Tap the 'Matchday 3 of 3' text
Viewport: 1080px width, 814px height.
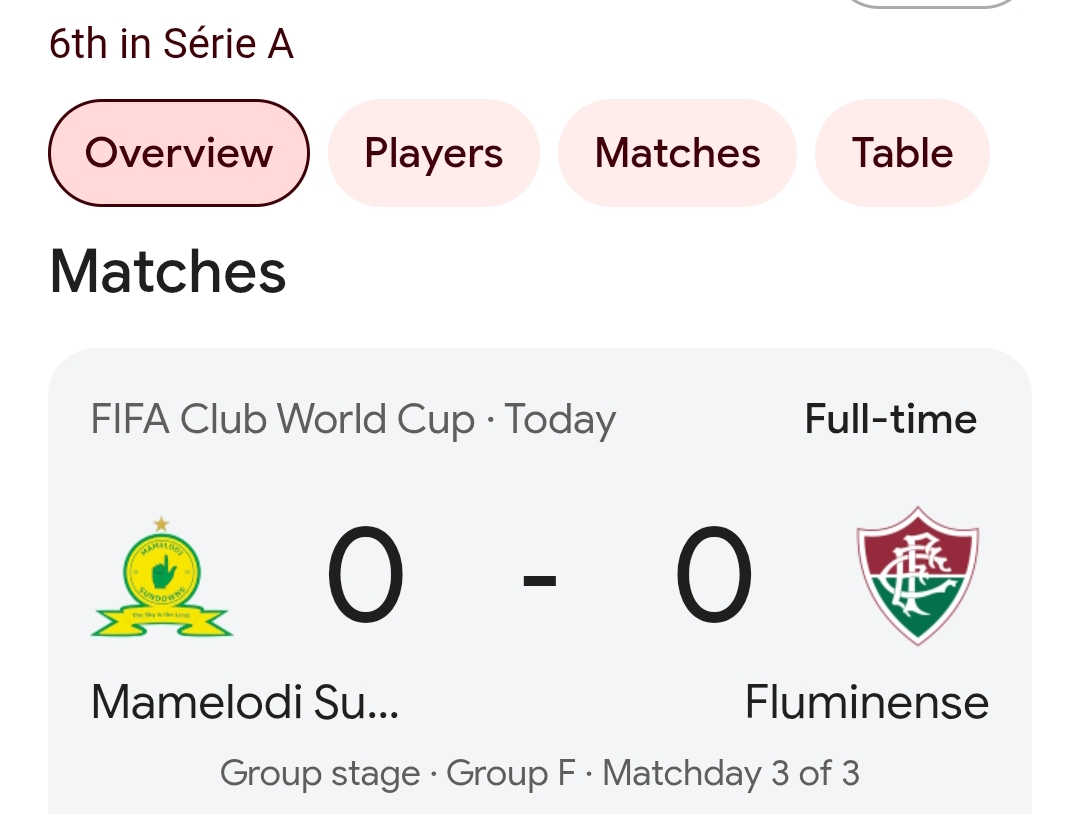coord(731,773)
